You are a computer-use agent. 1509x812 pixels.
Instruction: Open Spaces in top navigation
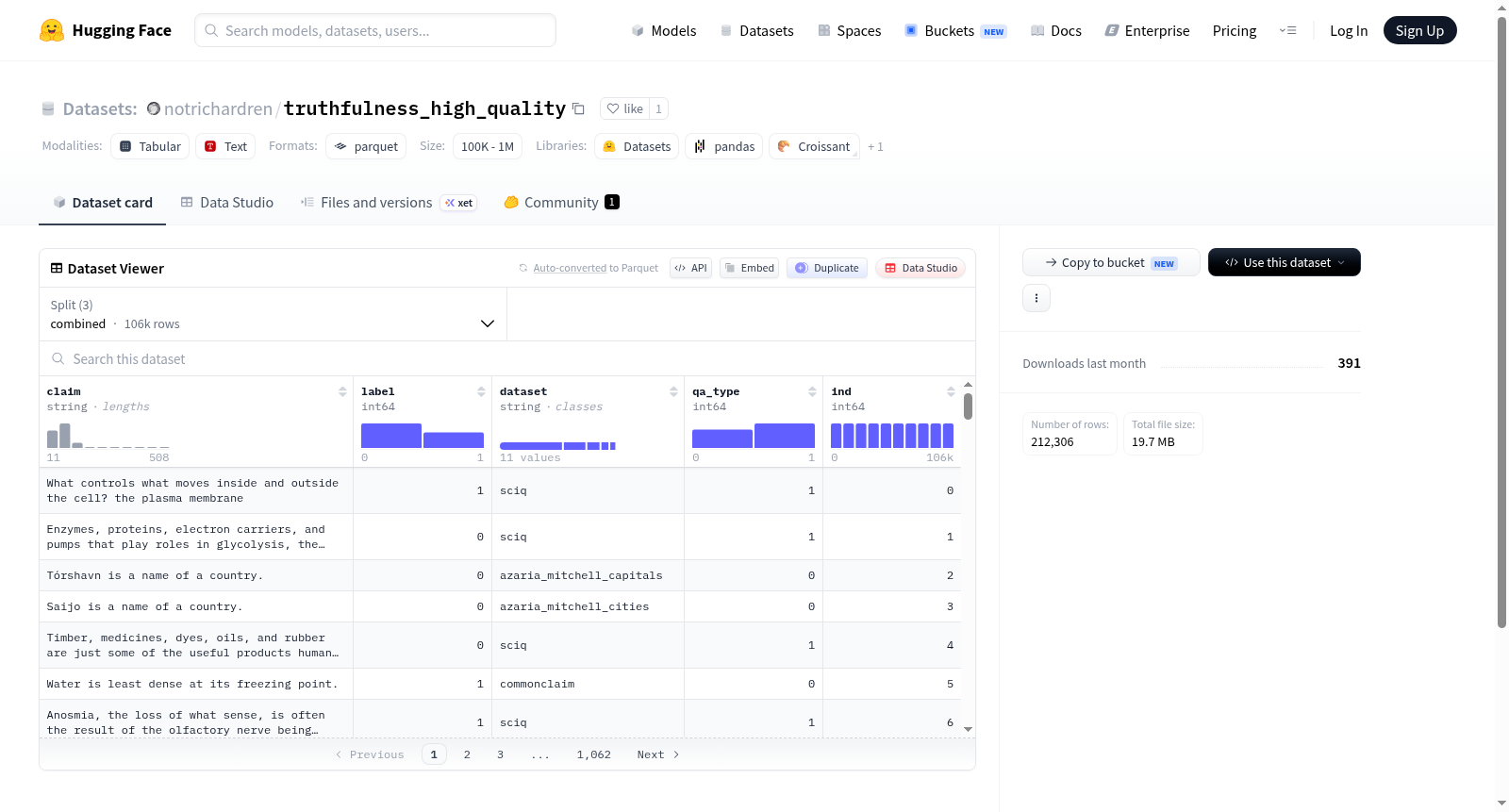click(849, 31)
